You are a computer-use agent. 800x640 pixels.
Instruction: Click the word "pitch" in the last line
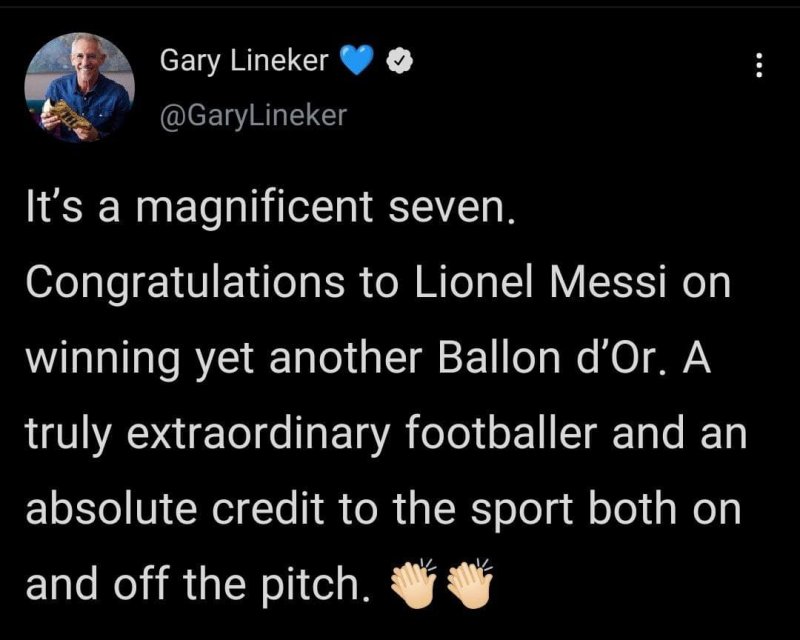pyautogui.click(x=315, y=583)
